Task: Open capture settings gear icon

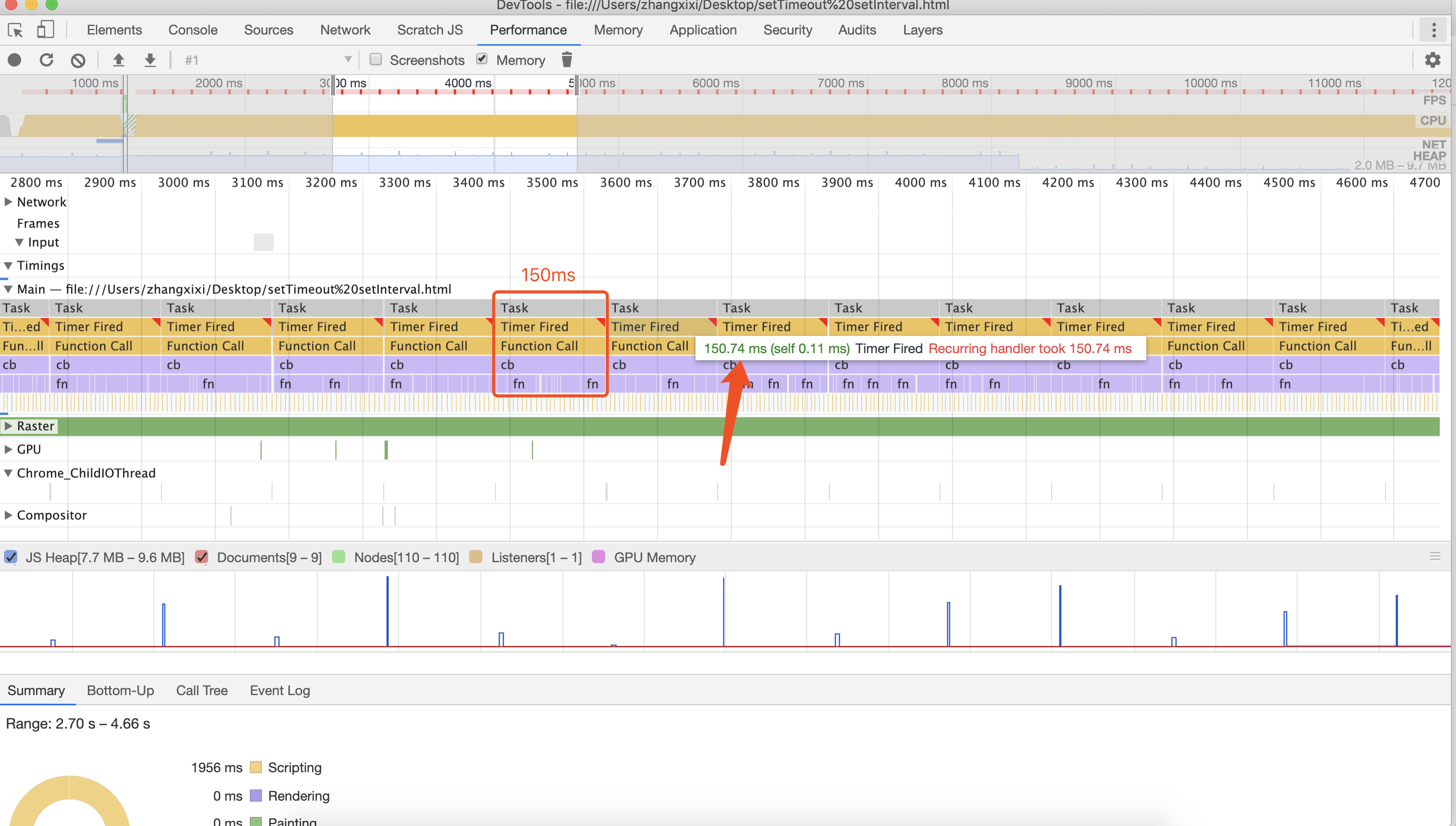Action: [1433, 59]
